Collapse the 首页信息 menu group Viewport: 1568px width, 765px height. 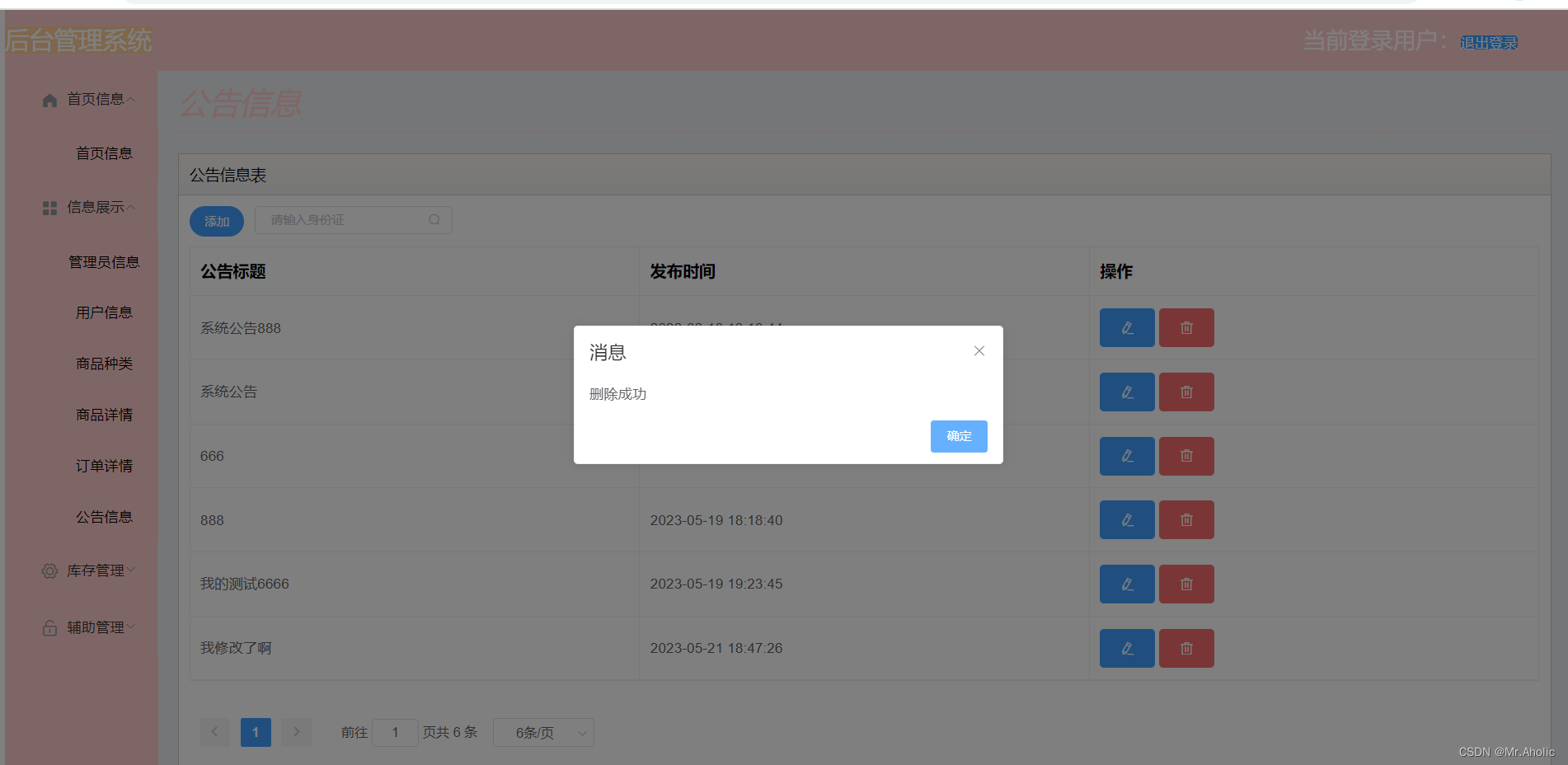point(131,100)
